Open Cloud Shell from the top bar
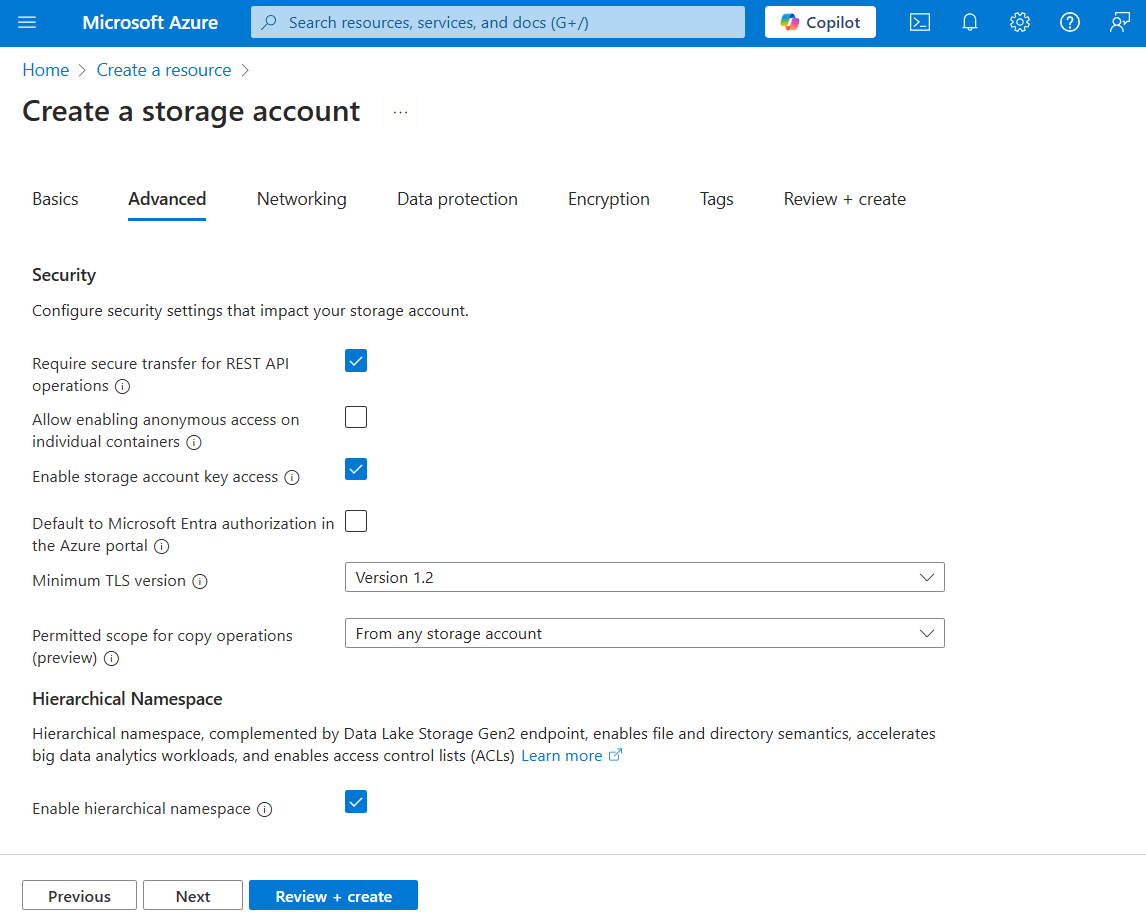 pos(920,22)
